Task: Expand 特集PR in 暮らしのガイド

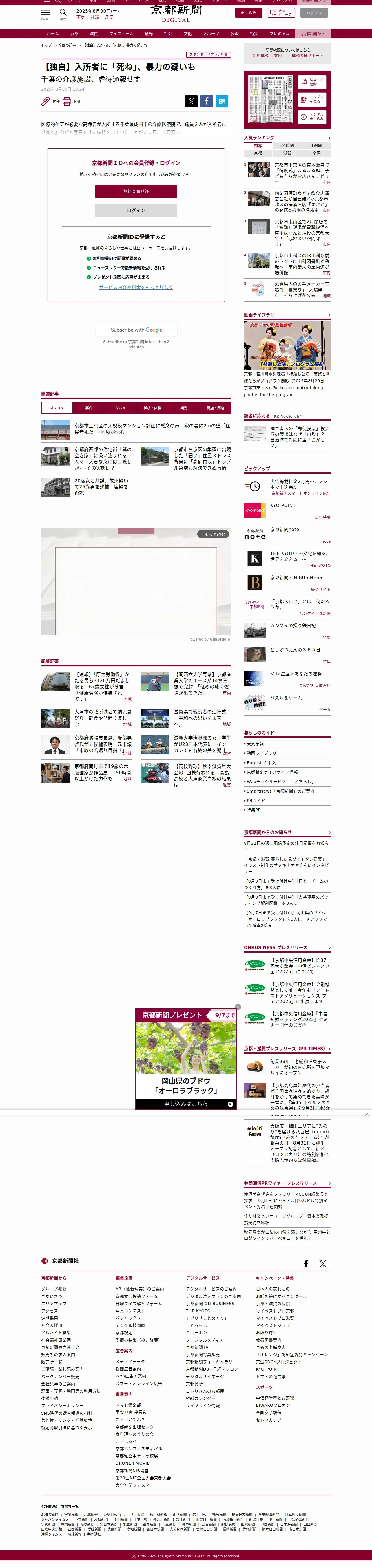Action: click(x=287, y=810)
